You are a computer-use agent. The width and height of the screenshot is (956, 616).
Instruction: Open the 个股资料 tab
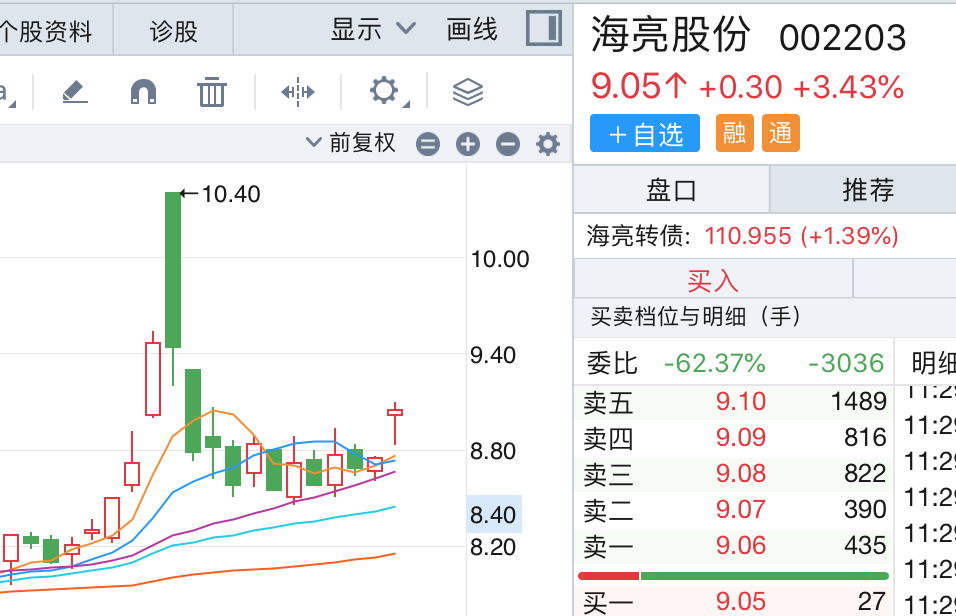click(x=46, y=30)
